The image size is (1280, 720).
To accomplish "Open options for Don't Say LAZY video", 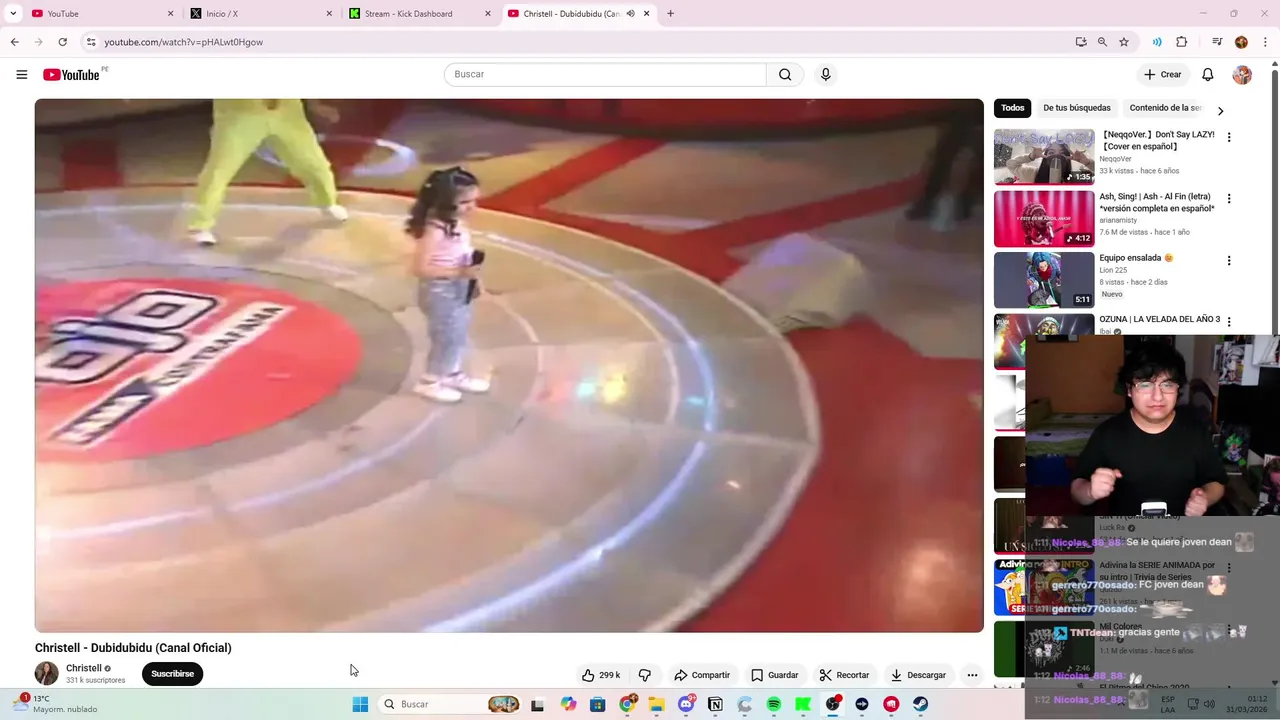I will pyautogui.click(x=1229, y=137).
